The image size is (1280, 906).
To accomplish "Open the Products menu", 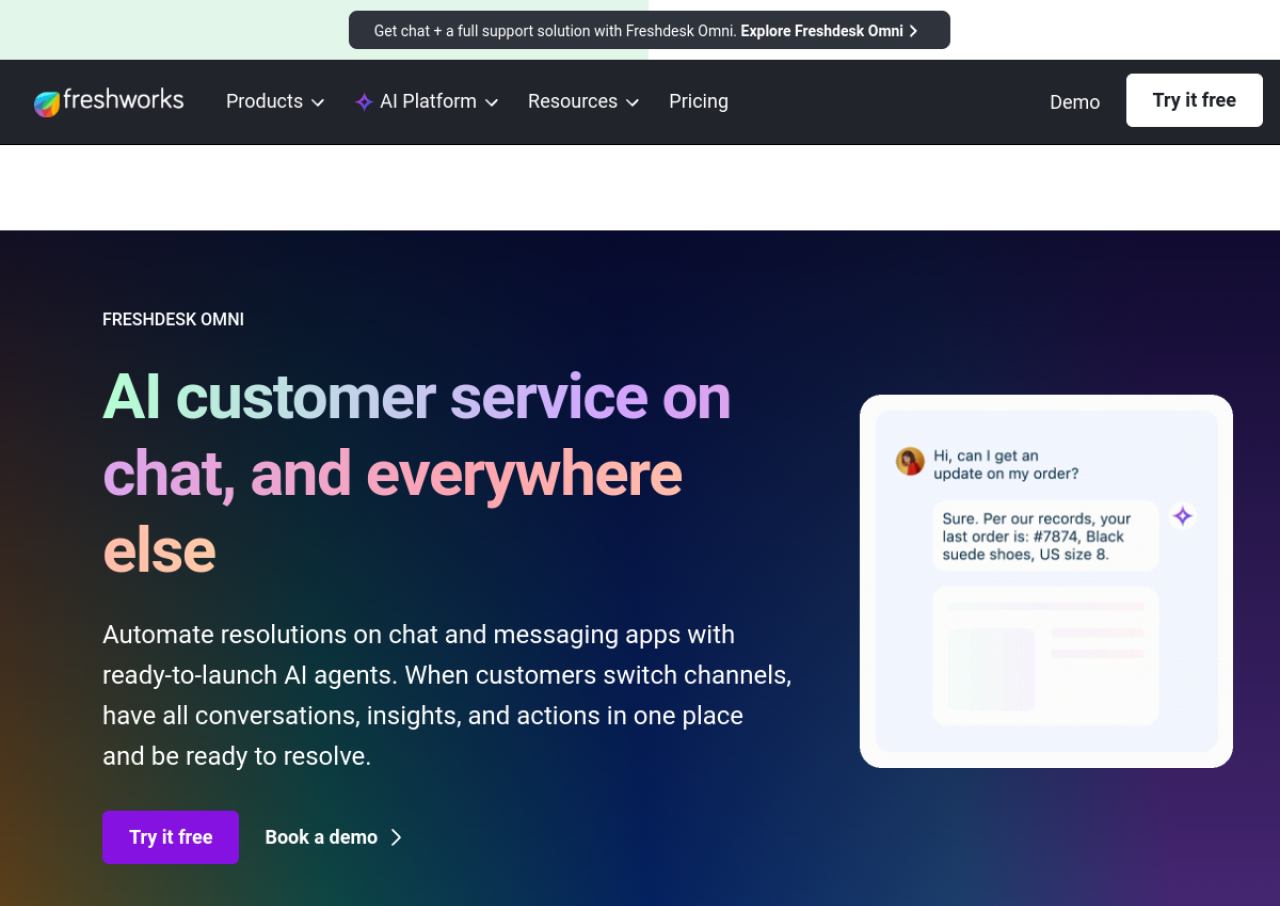I will (275, 101).
